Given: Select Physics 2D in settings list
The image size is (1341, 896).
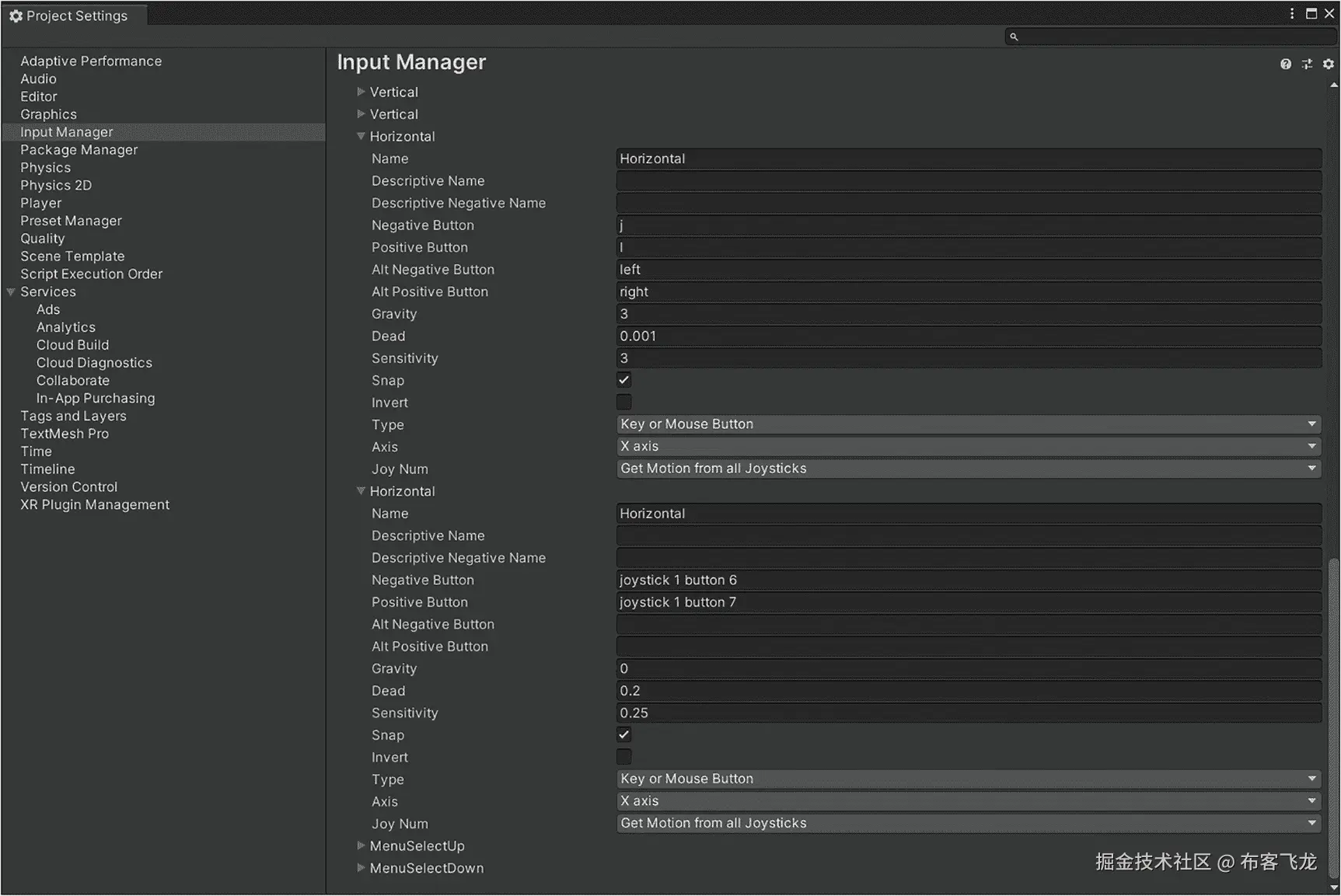Looking at the screenshot, I should pos(56,186).
